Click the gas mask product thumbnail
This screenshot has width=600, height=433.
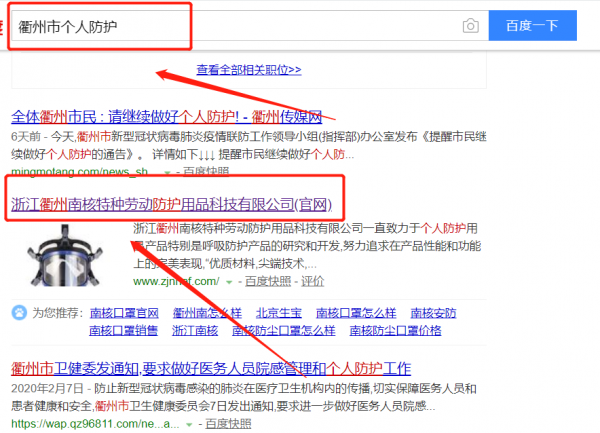pyautogui.click(x=63, y=256)
